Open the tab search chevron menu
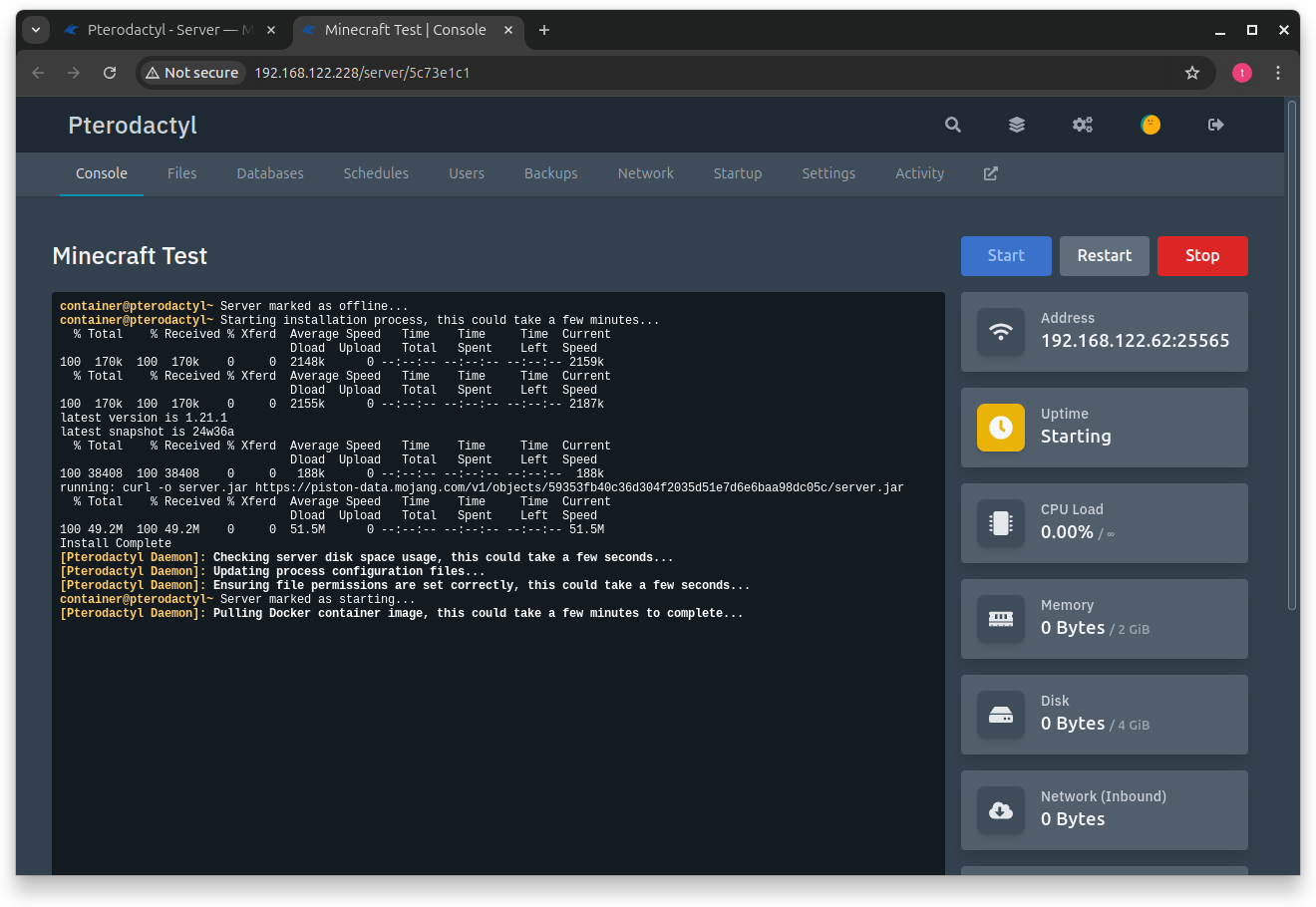Screen dimensions: 1316x907 click(x=35, y=31)
